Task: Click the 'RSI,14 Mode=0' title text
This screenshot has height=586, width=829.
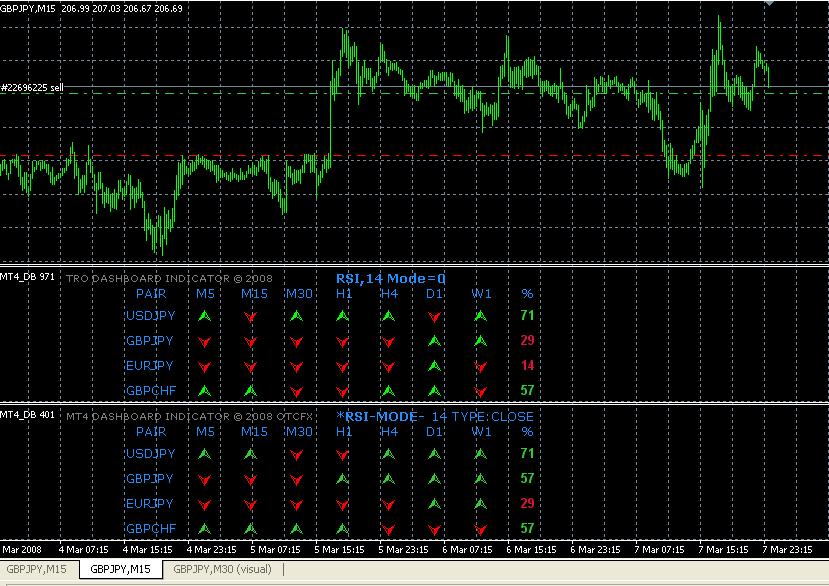Action: (391, 279)
